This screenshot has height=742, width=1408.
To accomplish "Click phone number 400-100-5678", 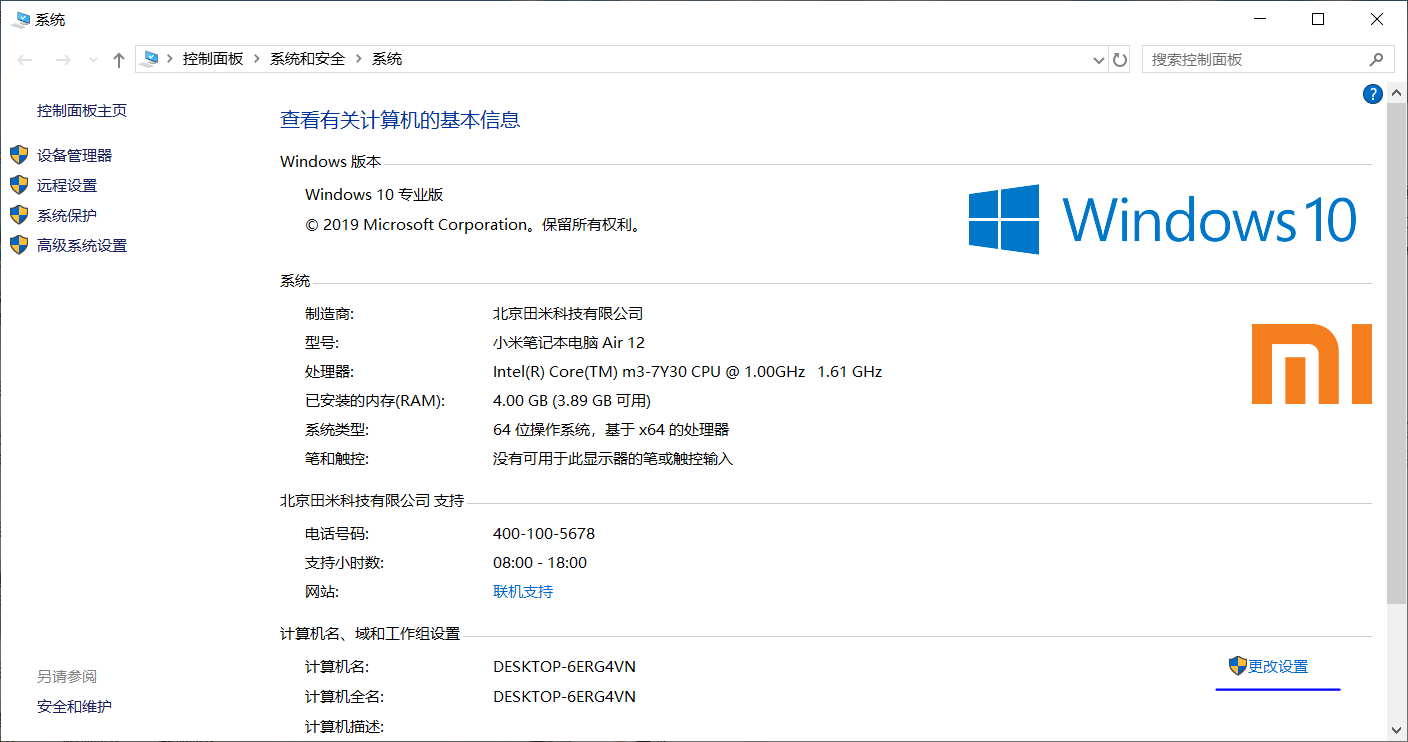I will pyautogui.click(x=544, y=533).
